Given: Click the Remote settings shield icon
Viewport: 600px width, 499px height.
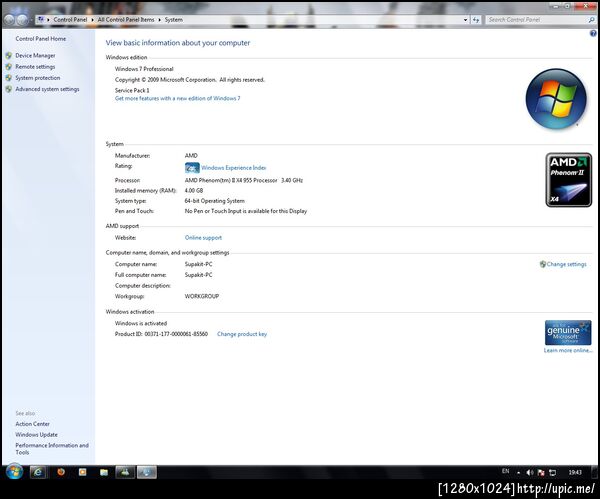Looking at the screenshot, I should coord(9,67).
